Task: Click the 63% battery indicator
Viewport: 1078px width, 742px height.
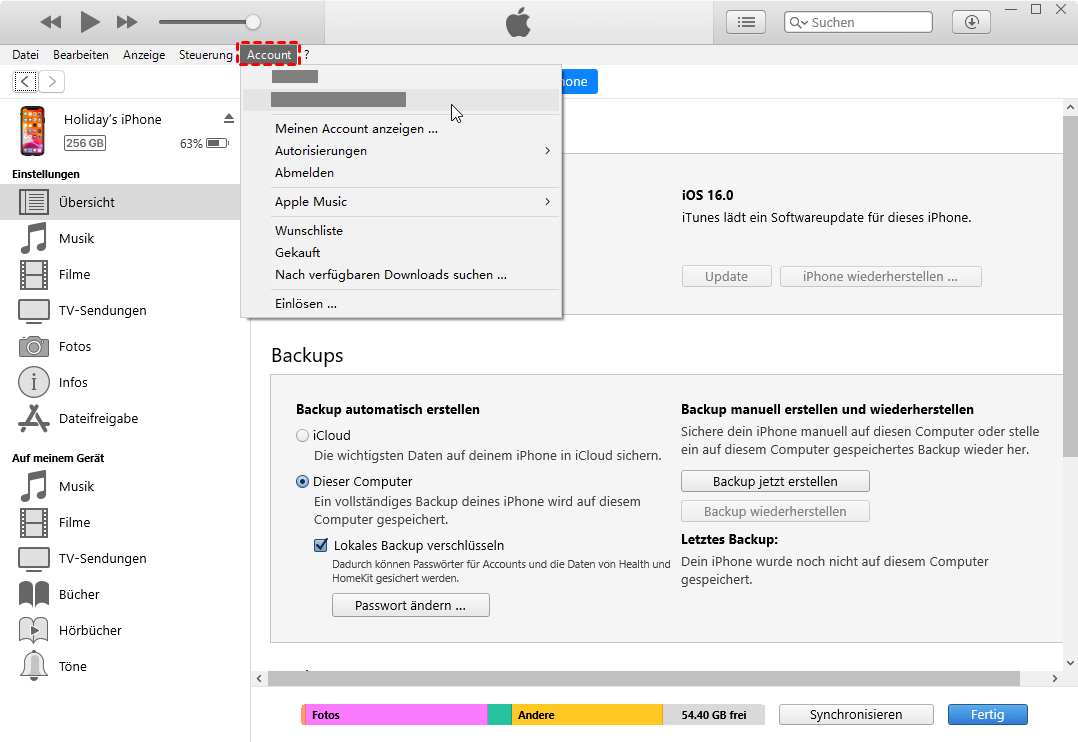Action: click(204, 144)
